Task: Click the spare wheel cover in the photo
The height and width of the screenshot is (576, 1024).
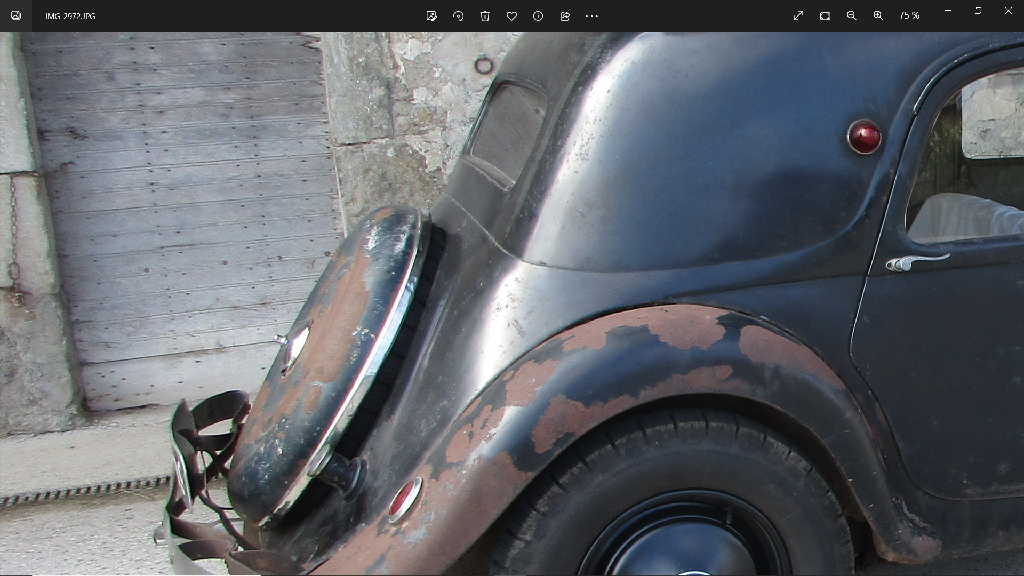Action: tap(330, 360)
